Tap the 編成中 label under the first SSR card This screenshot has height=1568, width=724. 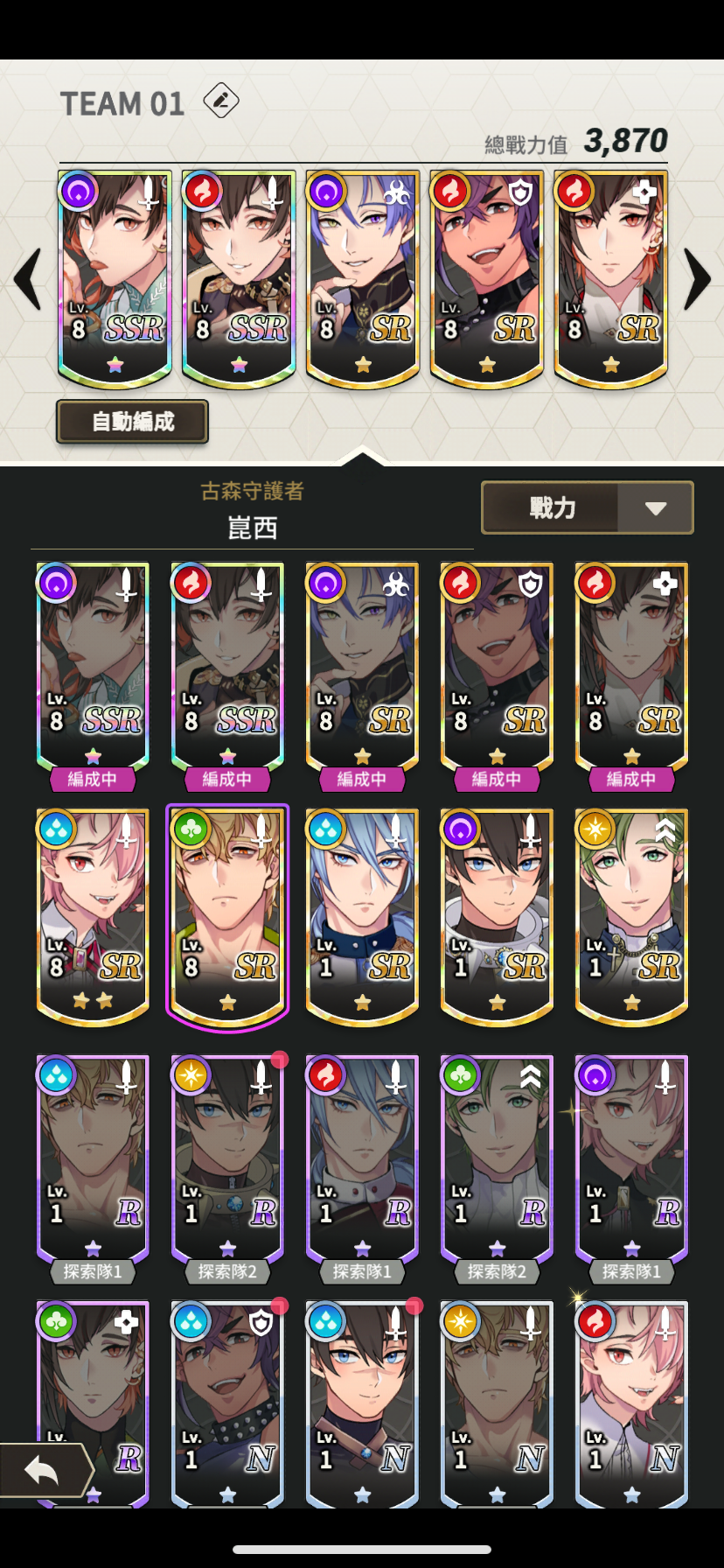click(93, 779)
